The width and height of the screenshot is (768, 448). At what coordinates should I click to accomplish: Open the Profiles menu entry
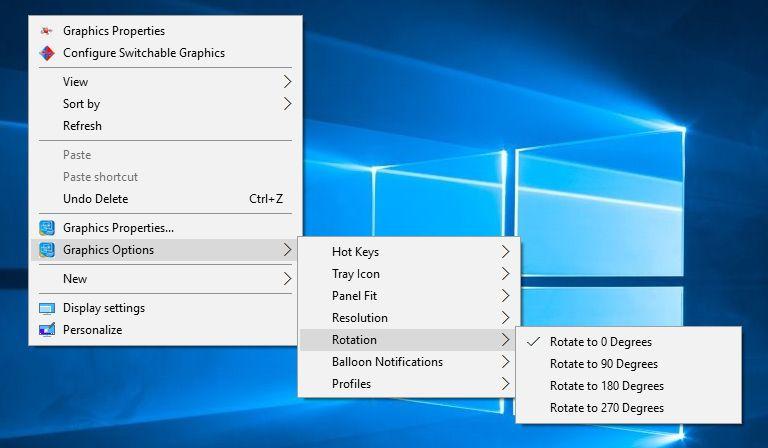coord(408,384)
